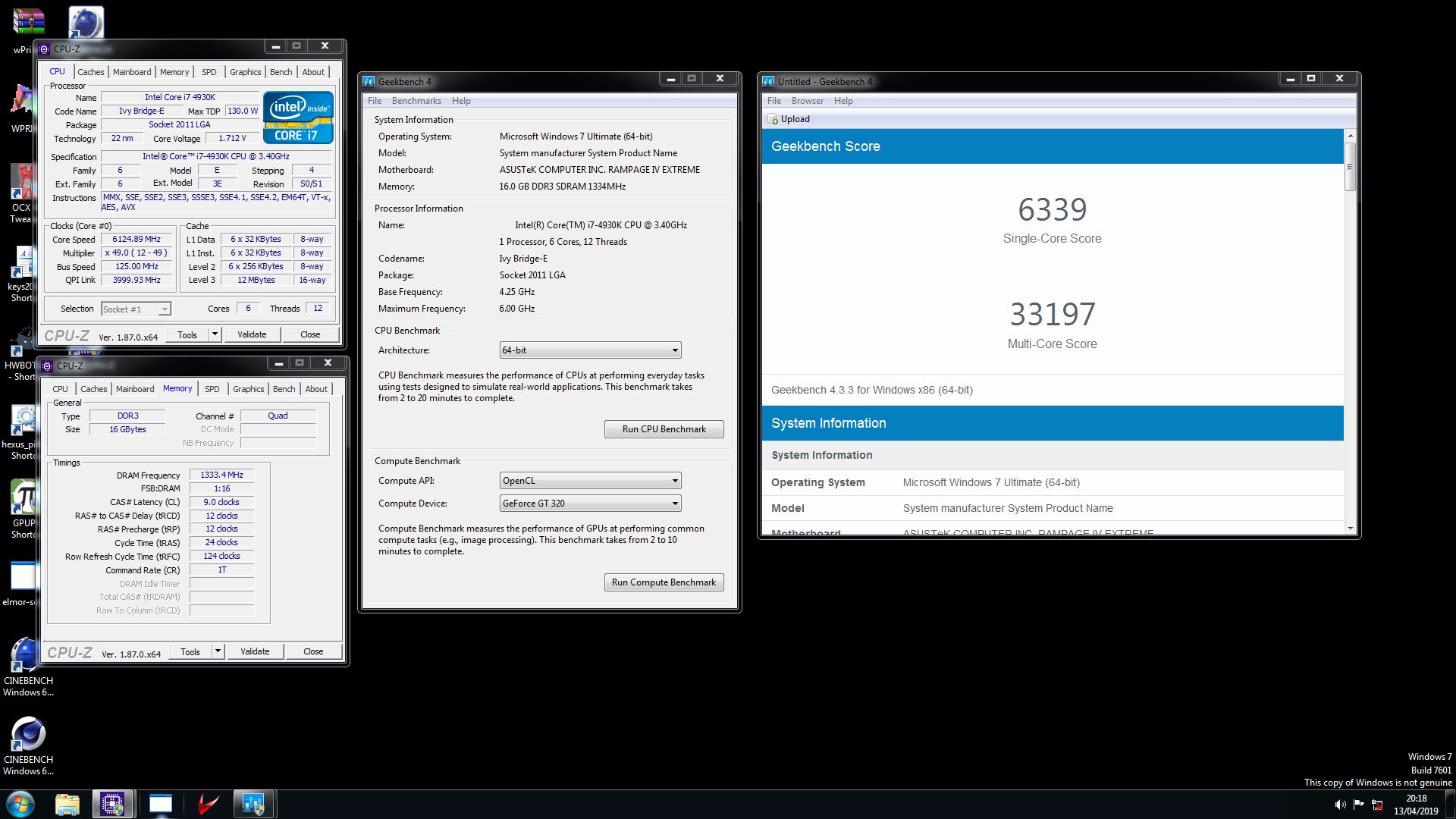Expand Tools arrow in top CPU-Z window
This screenshot has height=819, width=1456.
click(215, 334)
